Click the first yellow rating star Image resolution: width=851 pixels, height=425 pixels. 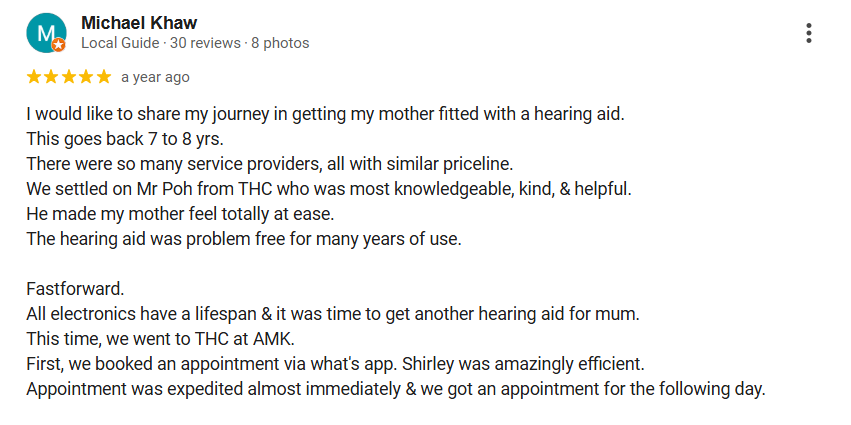pos(34,77)
